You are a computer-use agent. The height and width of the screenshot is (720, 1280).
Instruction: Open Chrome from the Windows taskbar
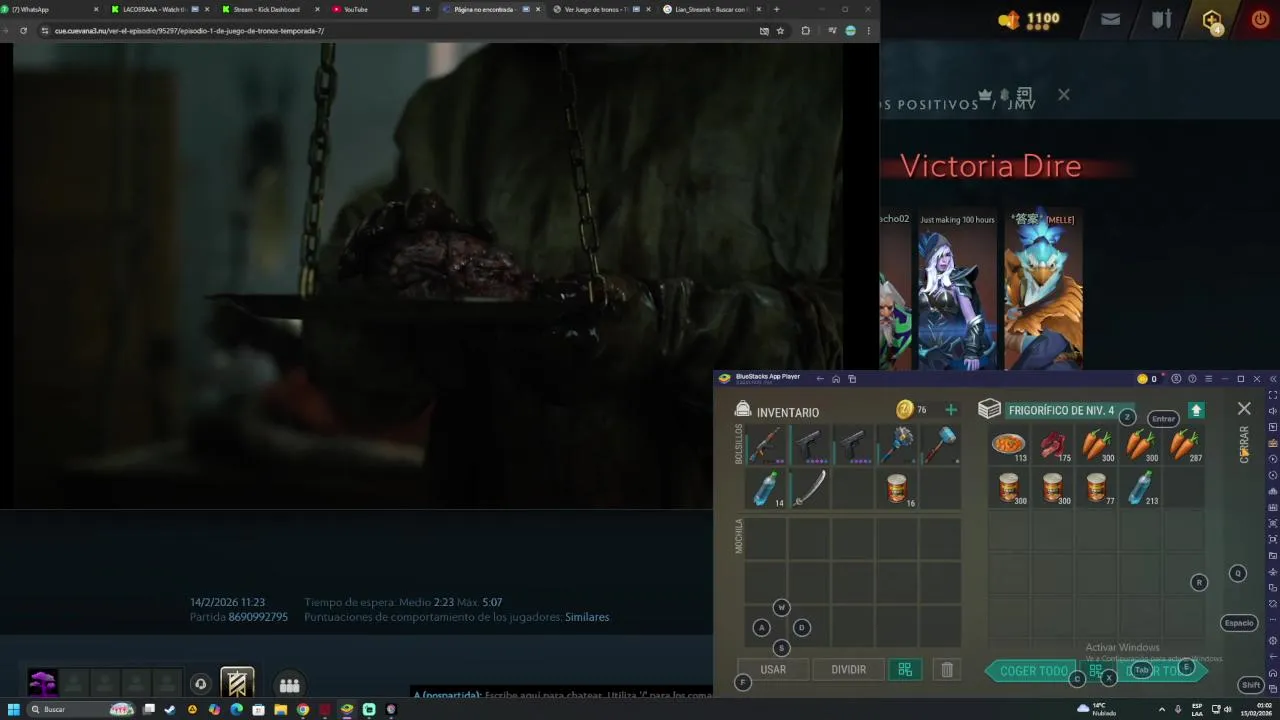[303, 709]
